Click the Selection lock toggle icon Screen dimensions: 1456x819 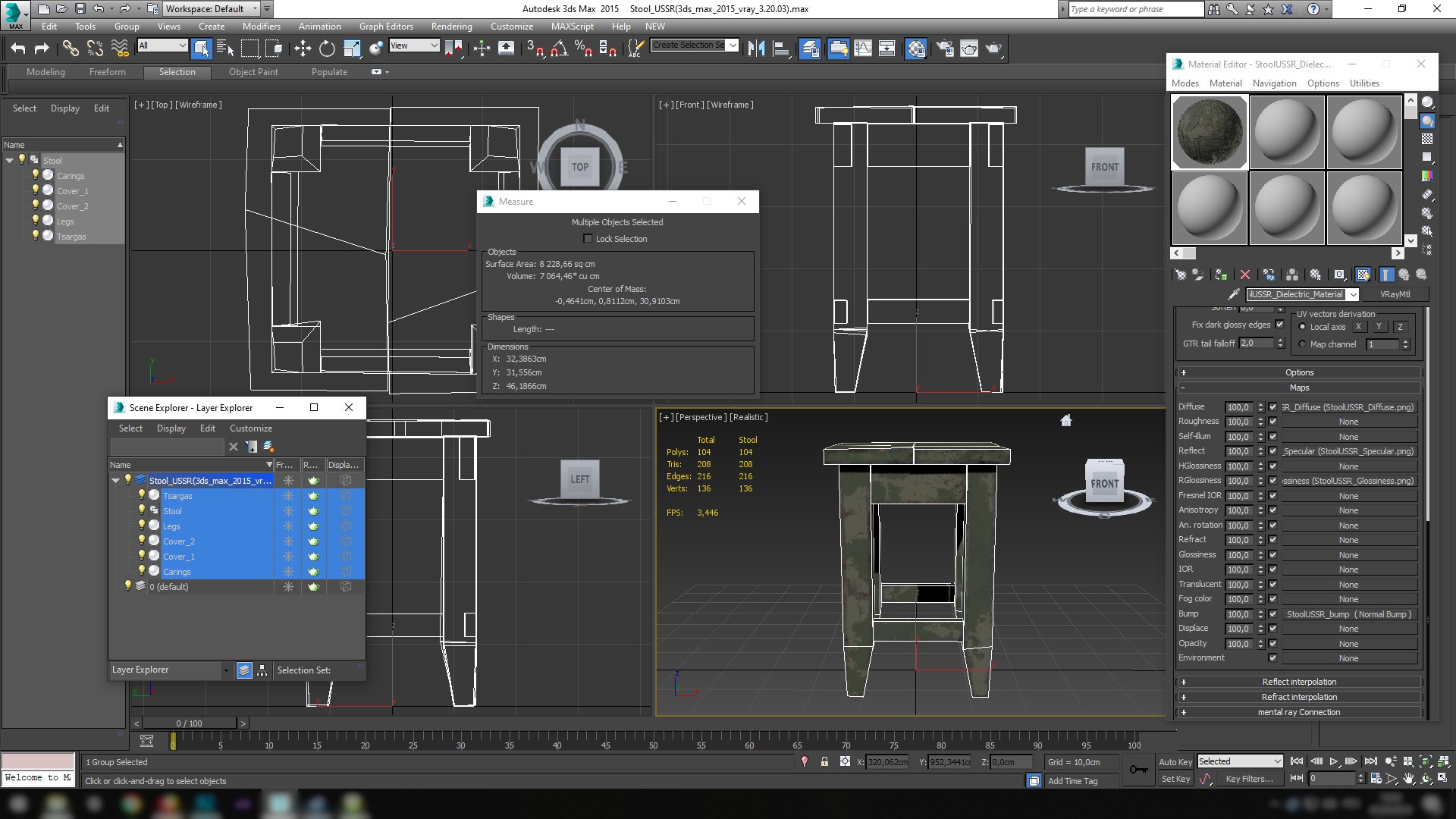[x=824, y=761]
